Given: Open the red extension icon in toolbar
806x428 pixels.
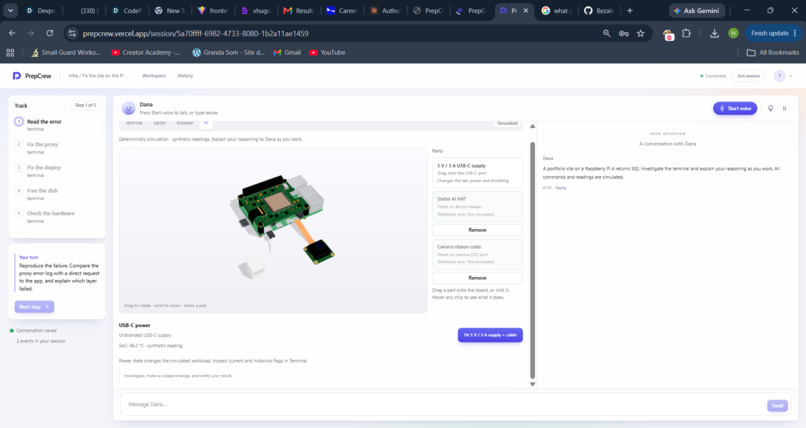Looking at the screenshot, I should pos(668,34).
